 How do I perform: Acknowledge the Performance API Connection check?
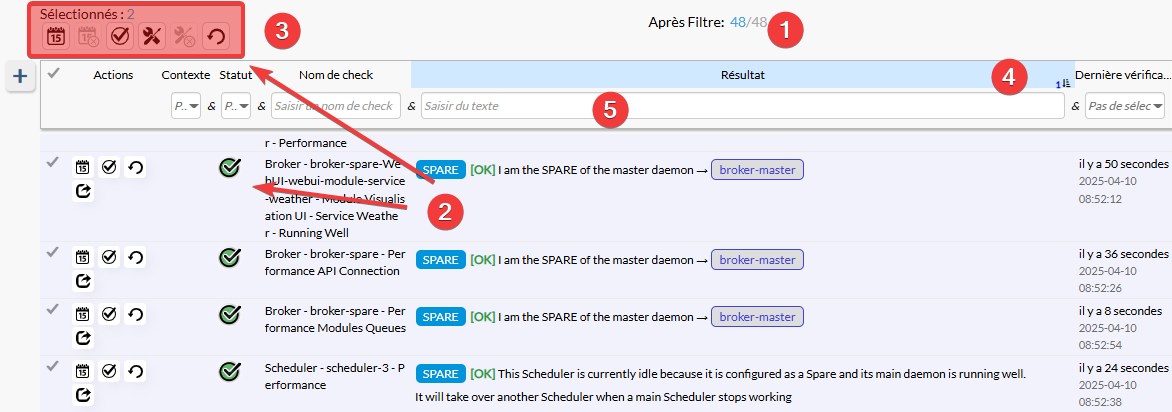109,258
